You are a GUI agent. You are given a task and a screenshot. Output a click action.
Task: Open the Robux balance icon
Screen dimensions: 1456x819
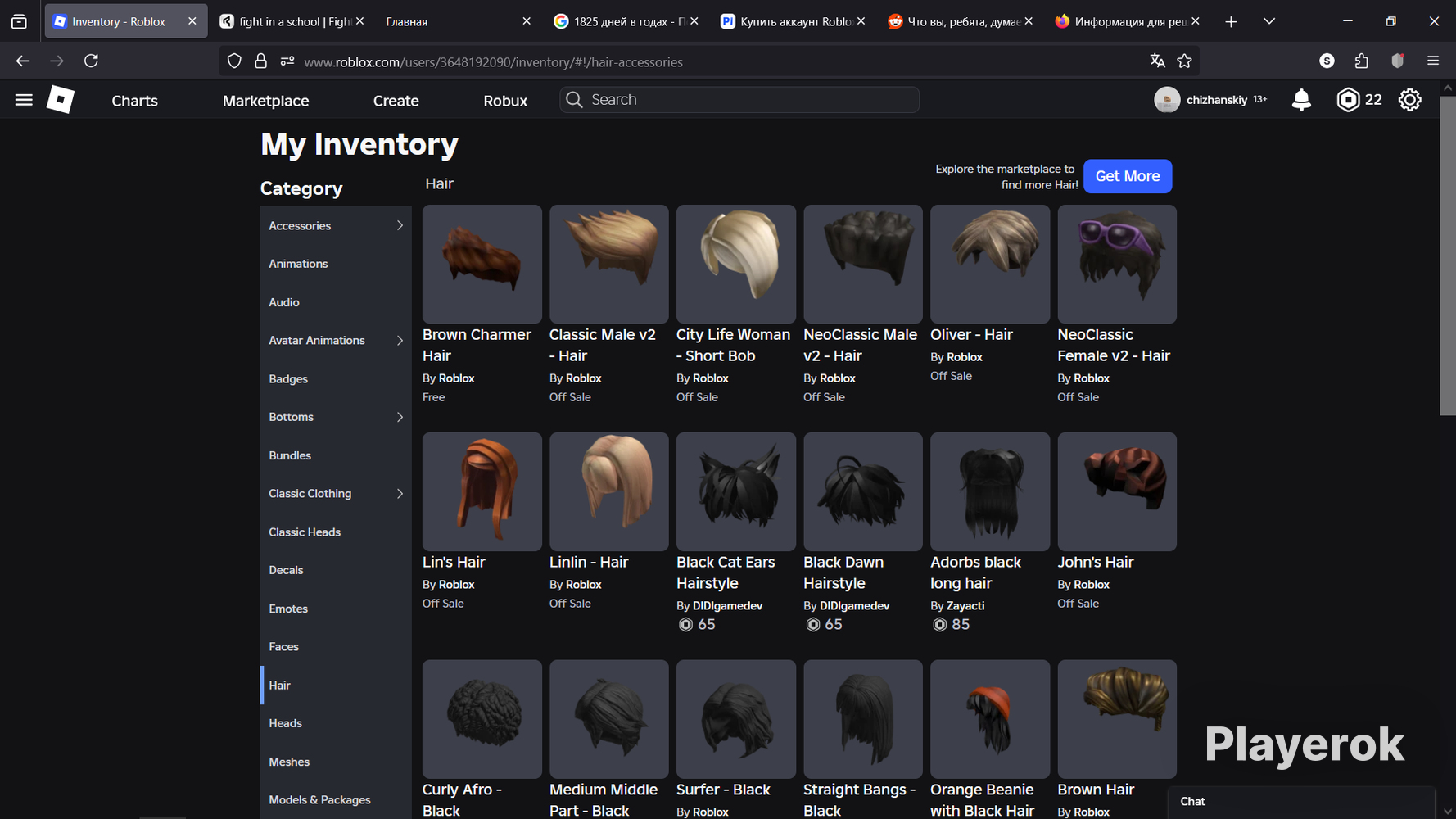(x=1347, y=100)
